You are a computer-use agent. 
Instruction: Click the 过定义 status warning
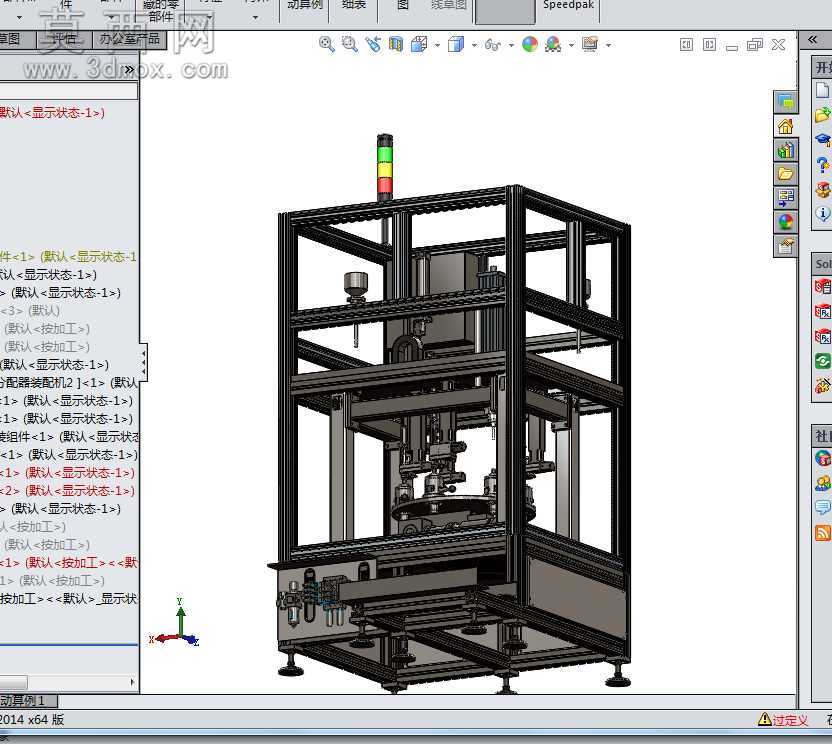coord(783,720)
